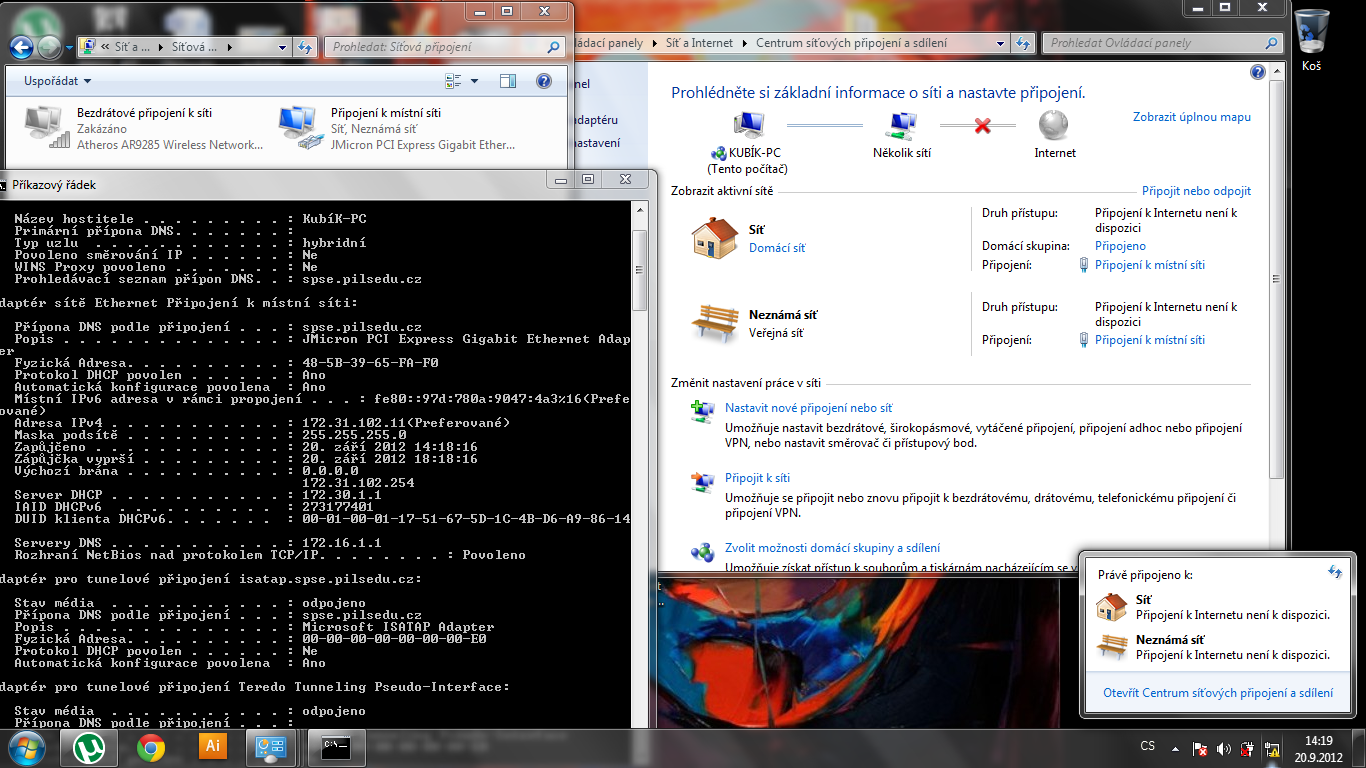Expand the breadcrumb arrow after Síť a Internet
The image size is (1366, 768).
(744, 44)
